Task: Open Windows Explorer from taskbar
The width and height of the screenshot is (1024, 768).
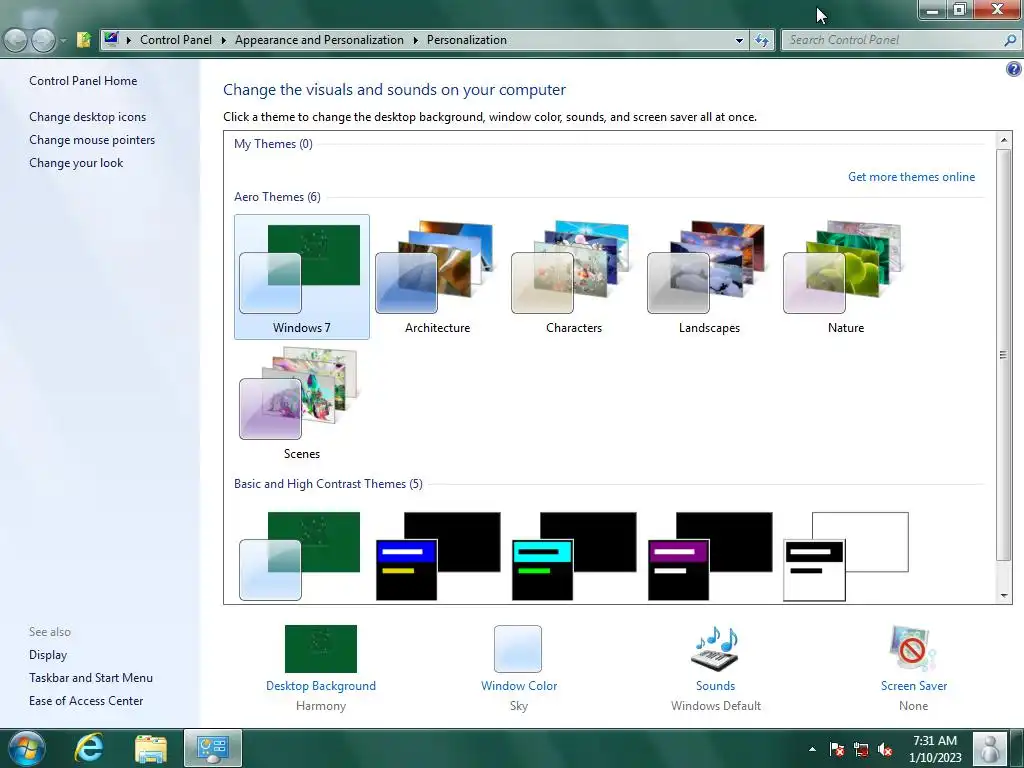Action: tap(151, 748)
